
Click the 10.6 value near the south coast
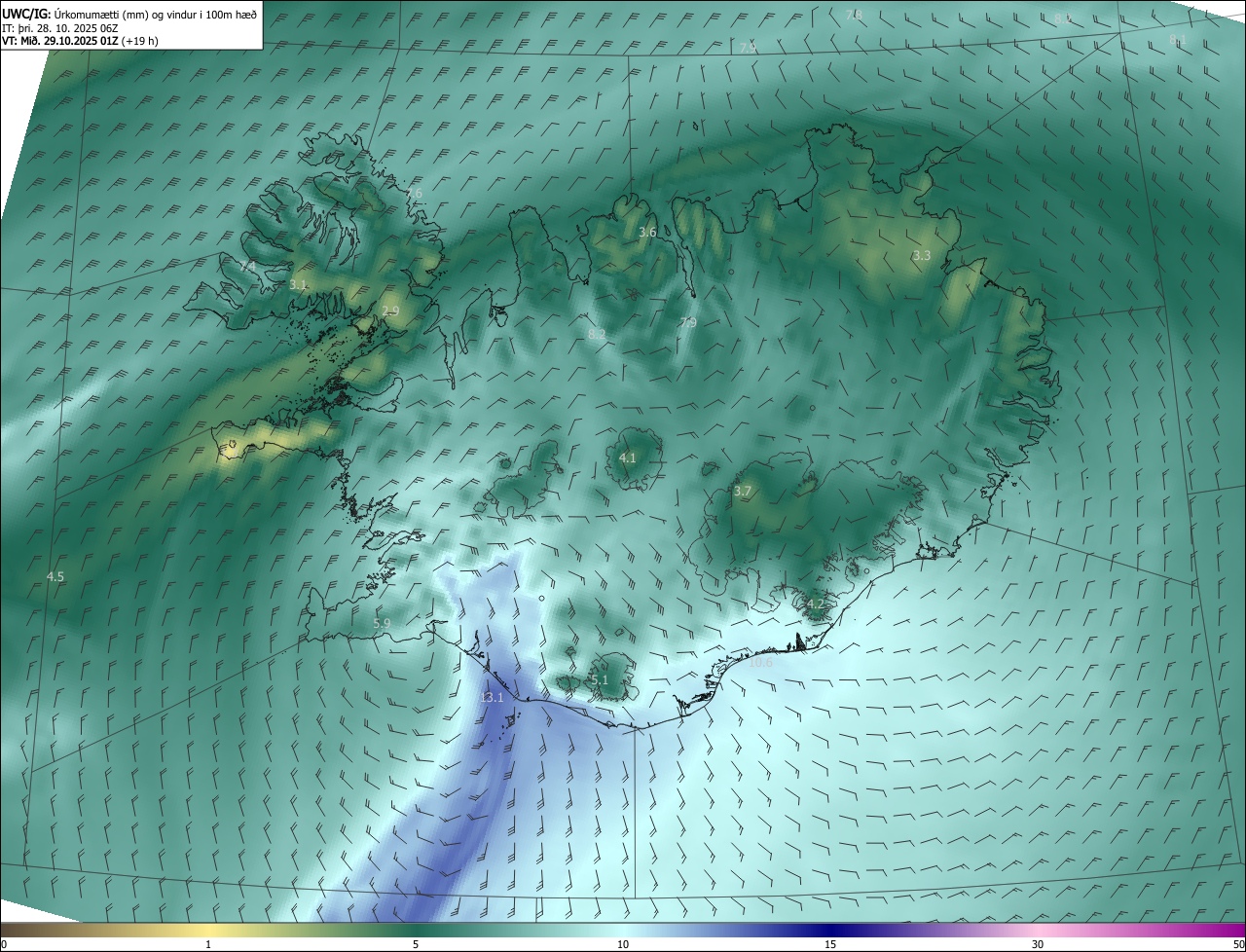tap(760, 662)
